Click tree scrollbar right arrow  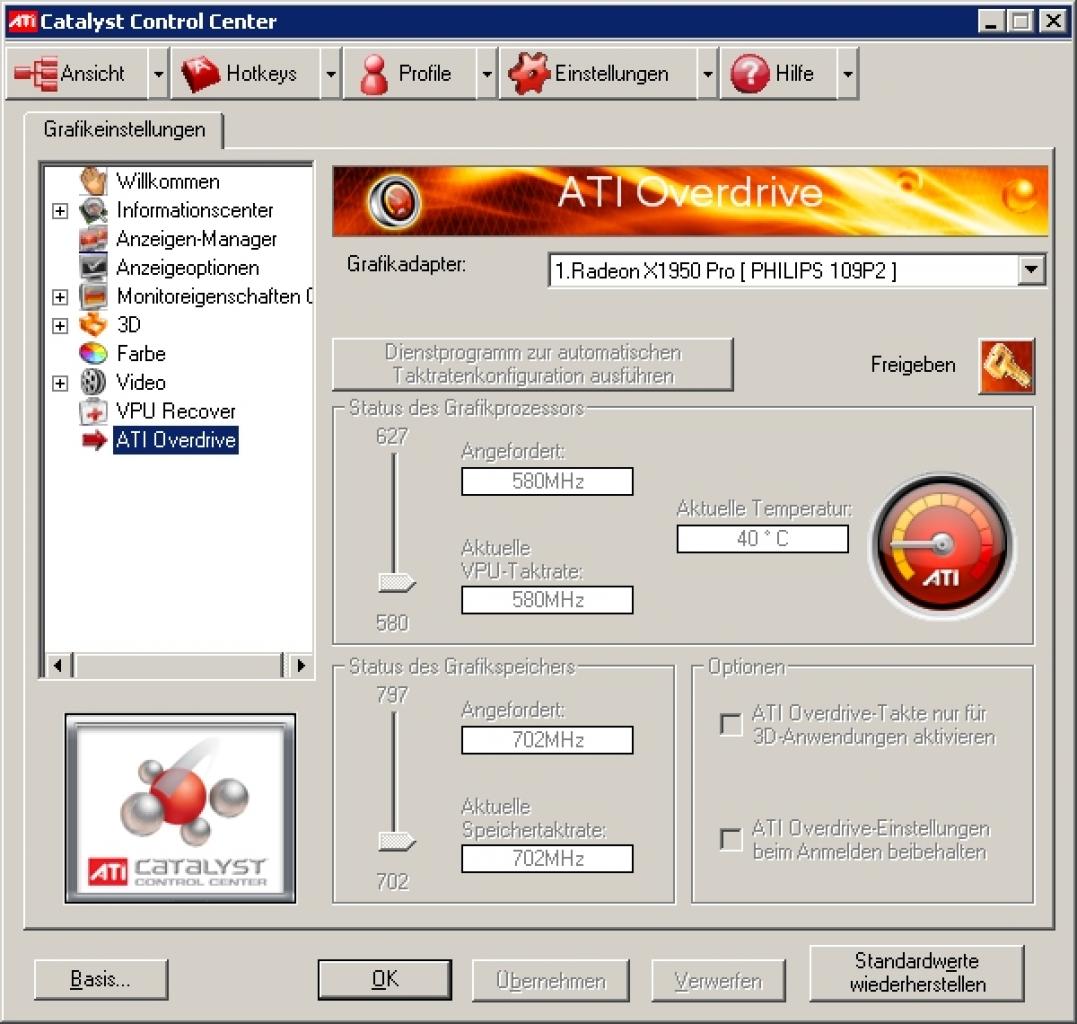[299, 665]
